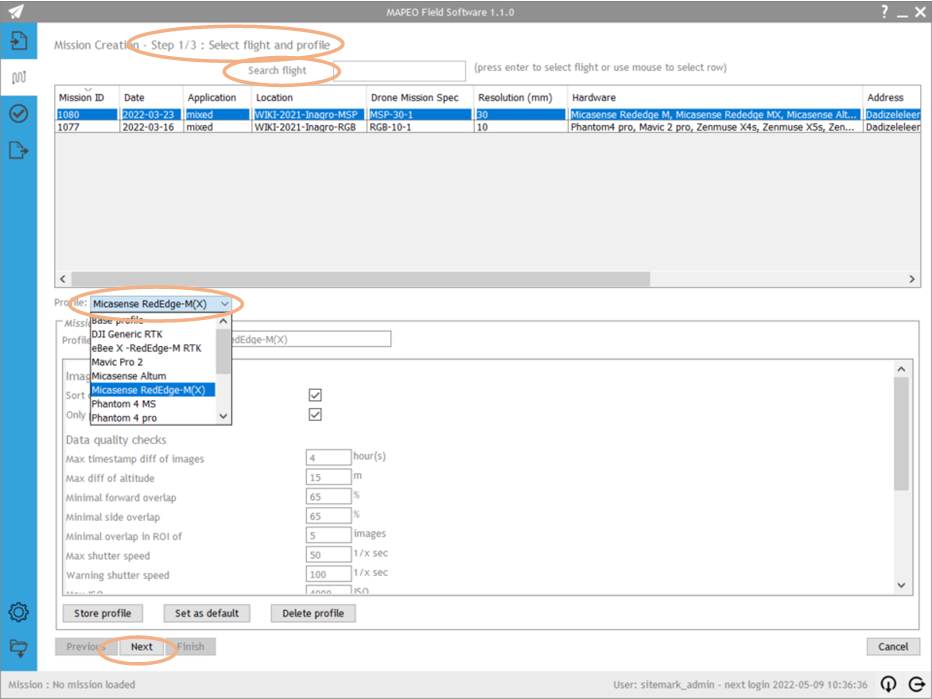Open the settings gear icon
The width and height of the screenshot is (932, 699).
pyautogui.click(x=18, y=612)
